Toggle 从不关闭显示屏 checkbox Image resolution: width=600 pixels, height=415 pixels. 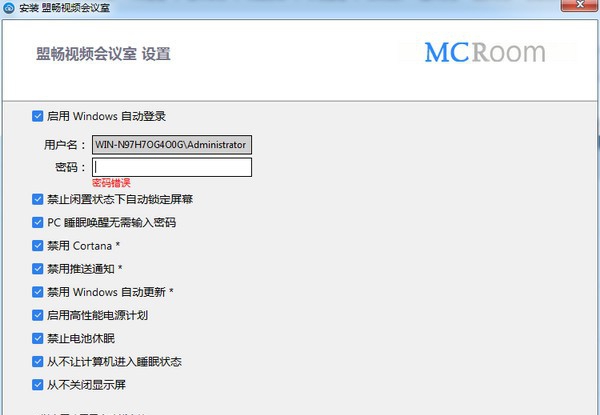tap(38, 385)
